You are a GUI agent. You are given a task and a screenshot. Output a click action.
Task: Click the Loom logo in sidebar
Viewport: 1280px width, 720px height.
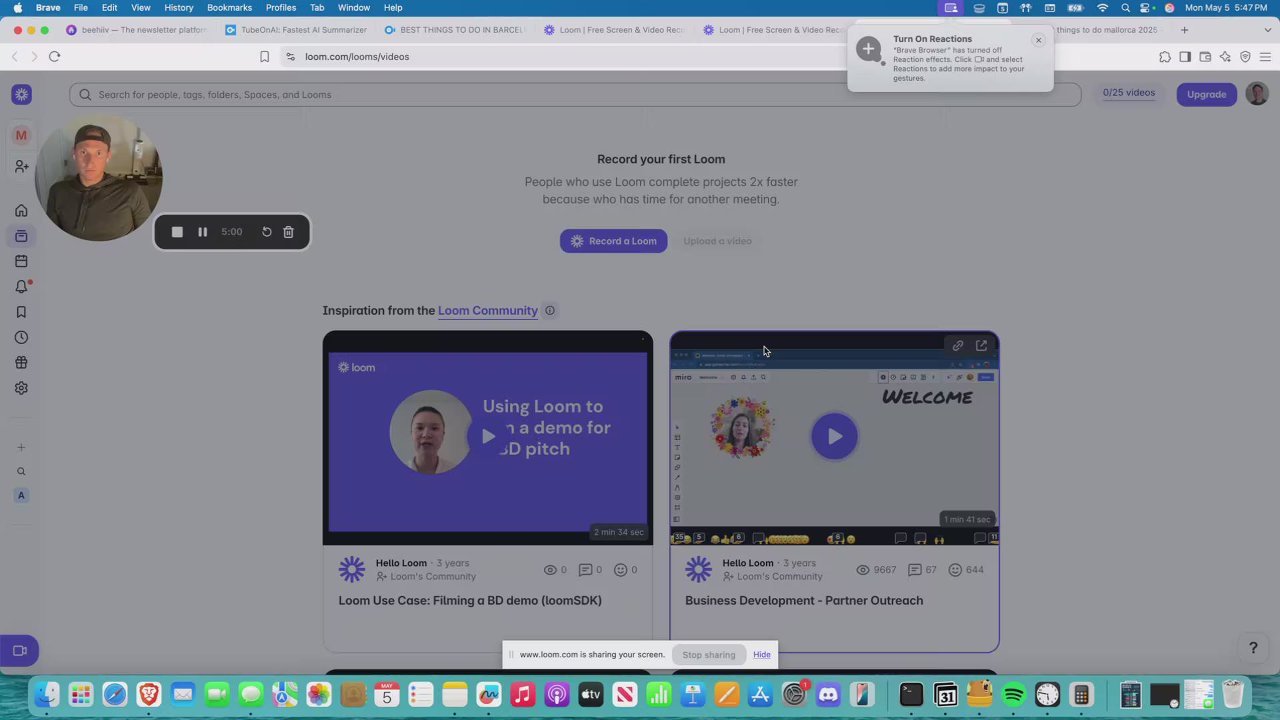pos(21,94)
